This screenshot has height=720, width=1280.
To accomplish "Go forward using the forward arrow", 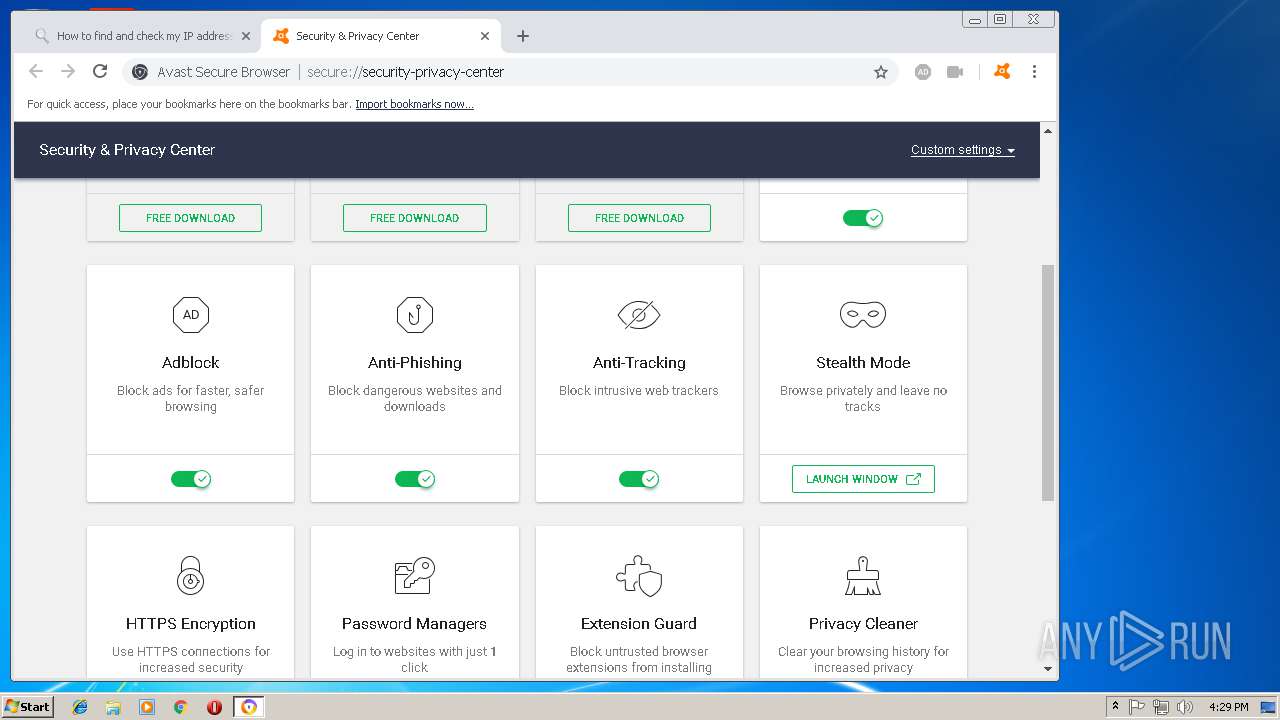I will (68, 71).
